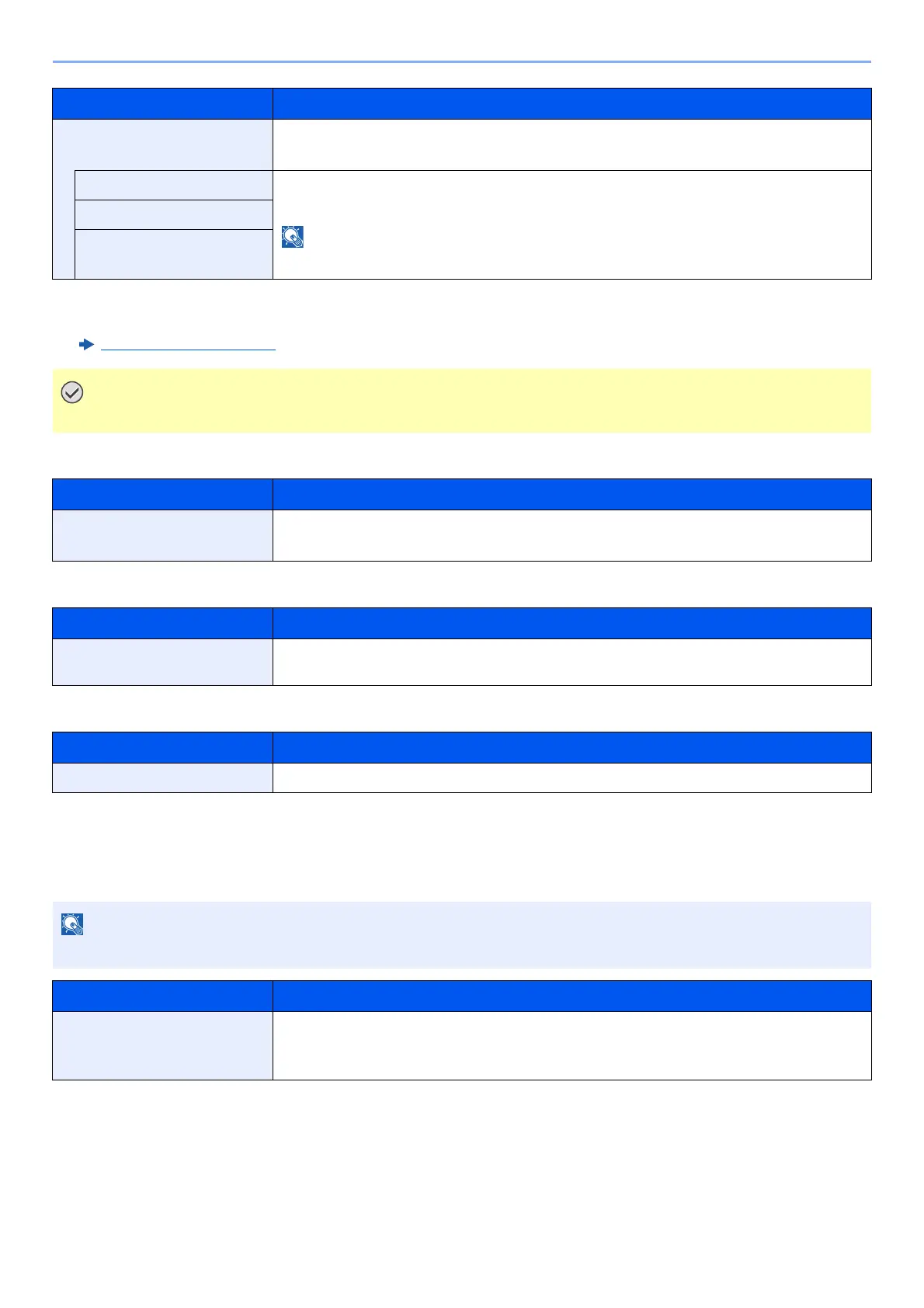Open the underlined reference link after the arrow
This screenshot has width=924, height=1308.
click(188, 345)
